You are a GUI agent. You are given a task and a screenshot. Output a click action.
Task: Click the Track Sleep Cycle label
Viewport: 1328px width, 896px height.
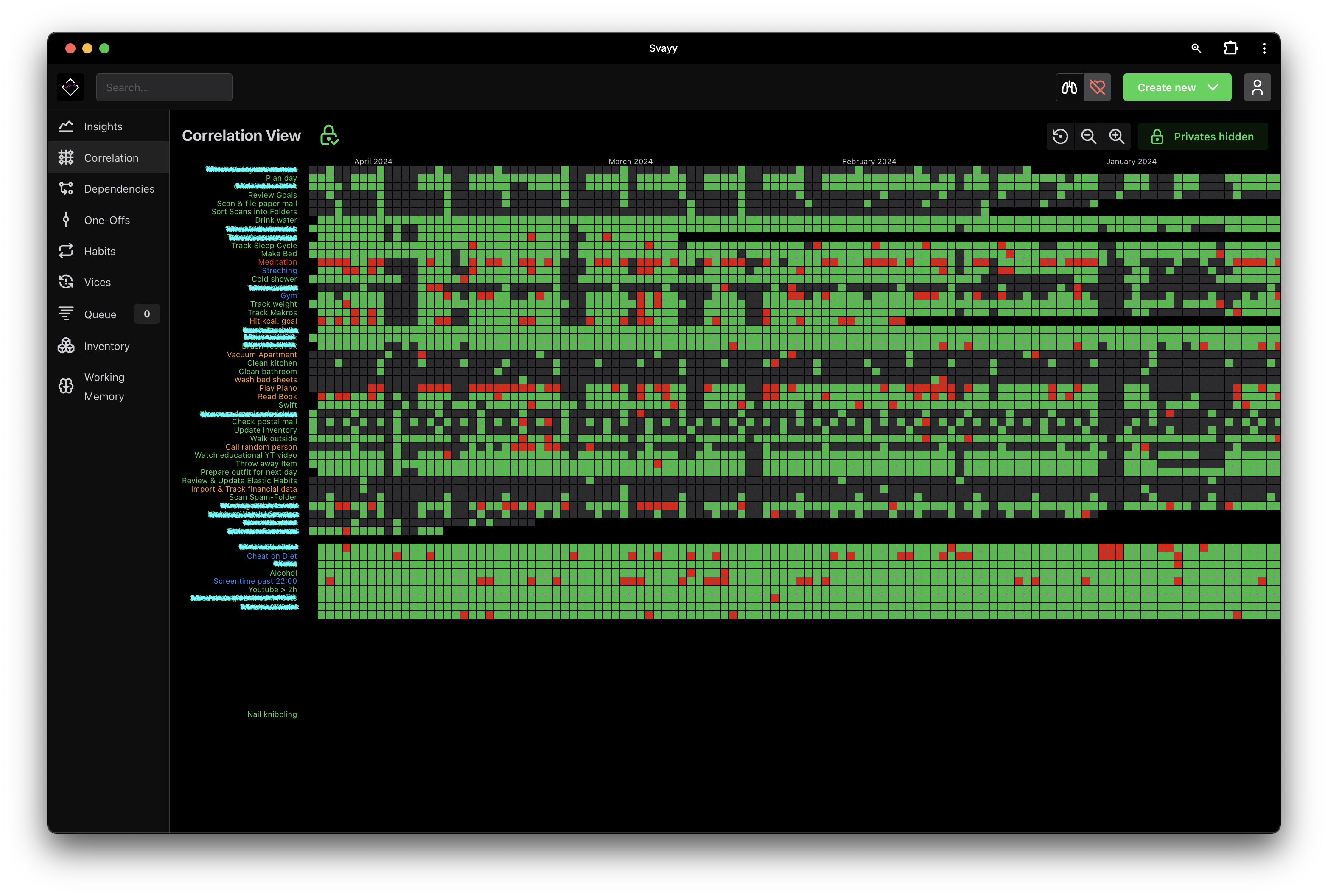pyautogui.click(x=264, y=246)
